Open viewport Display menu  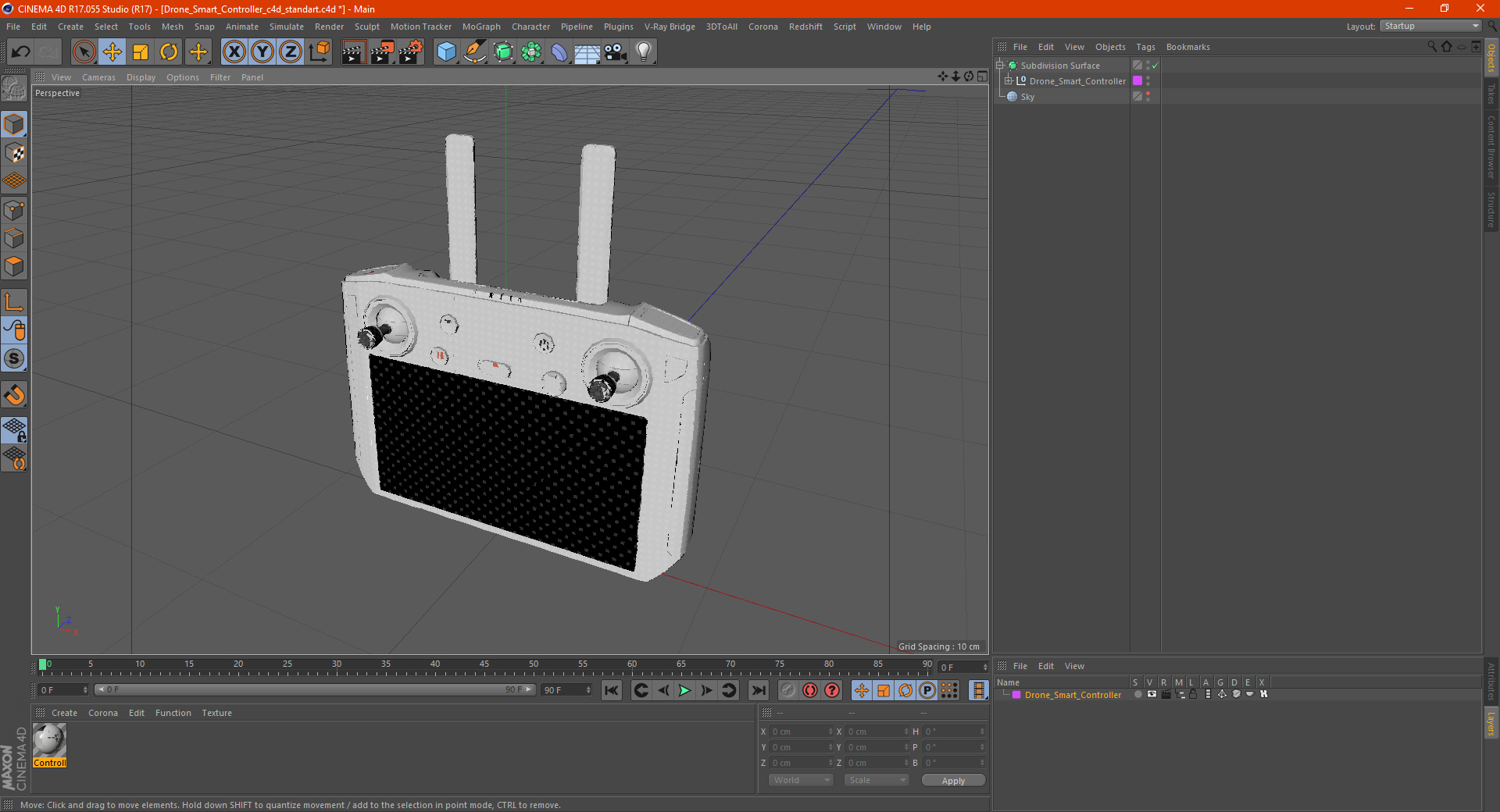click(x=141, y=77)
